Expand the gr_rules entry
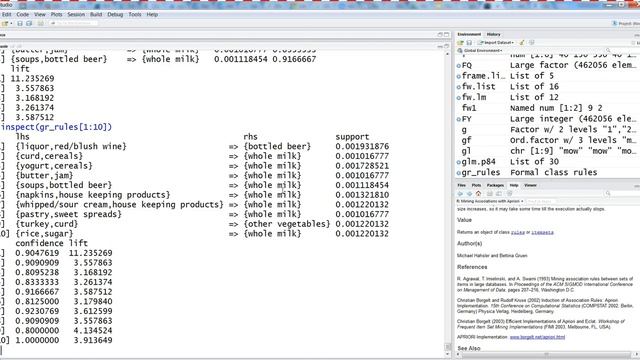Screen dimensions: 640x360 pos(459,173)
